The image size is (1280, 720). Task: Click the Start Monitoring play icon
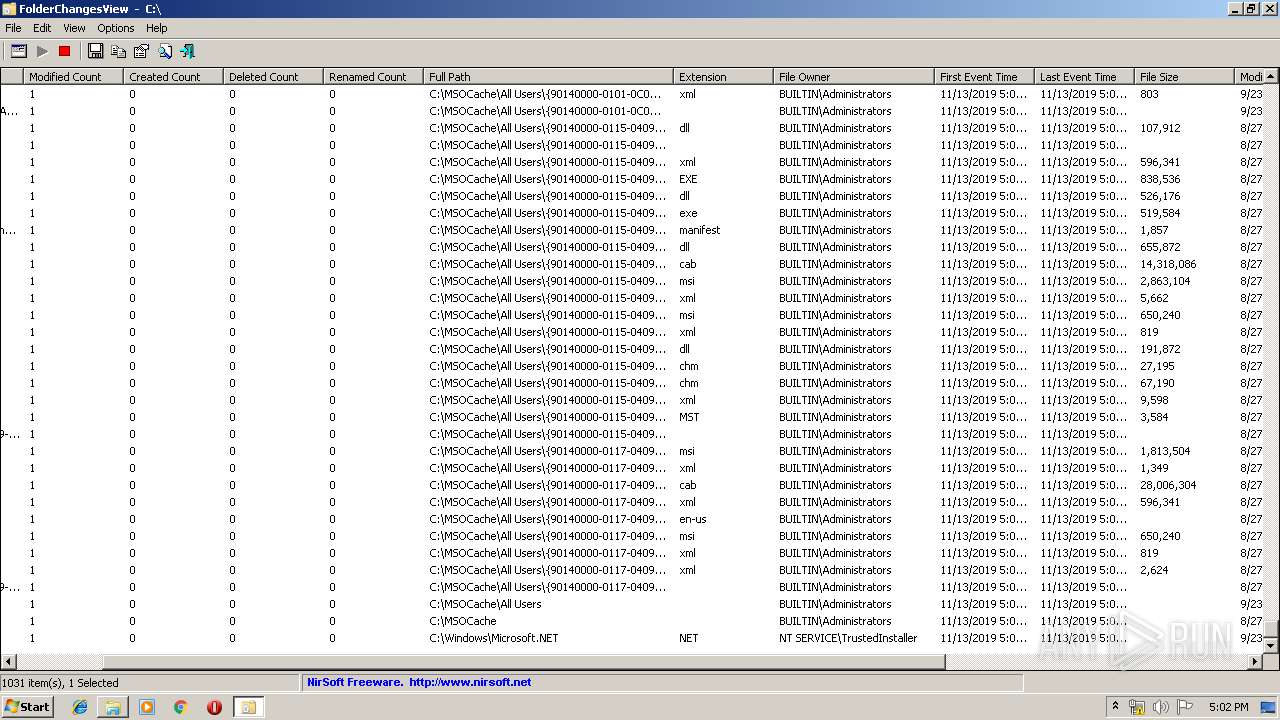click(x=42, y=51)
